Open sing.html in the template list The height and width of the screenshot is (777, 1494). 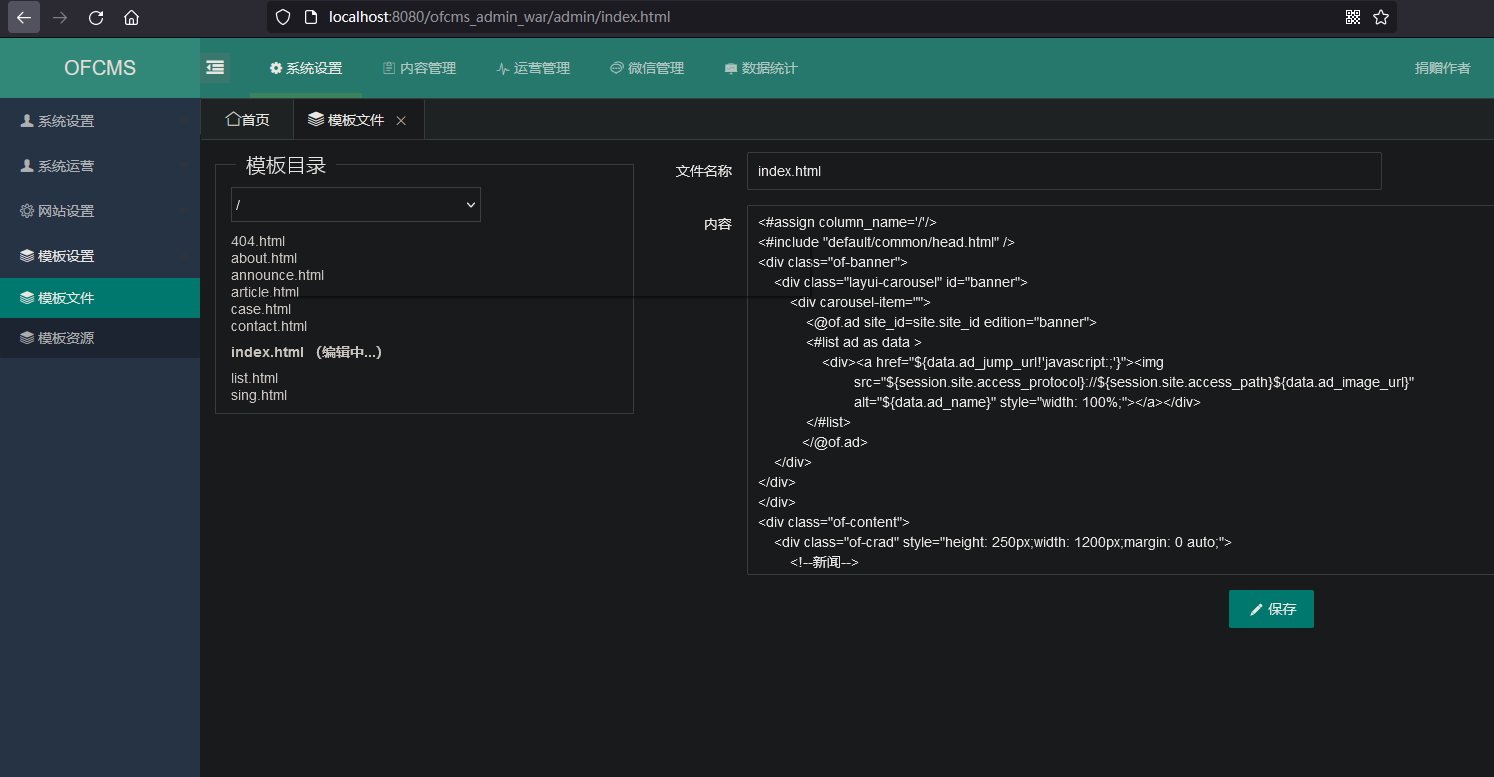[259, 395]
